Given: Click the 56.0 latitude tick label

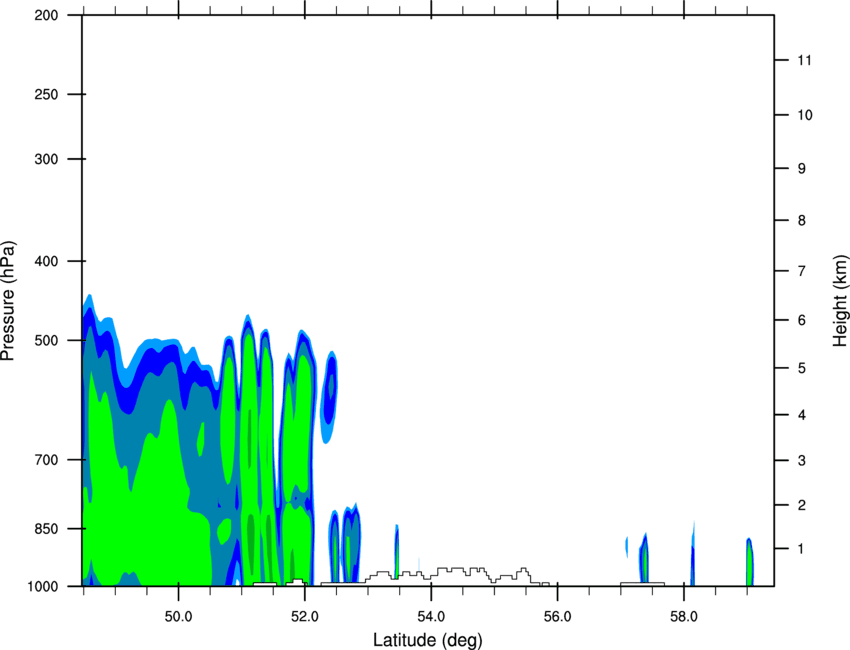Looking at the screenshot, I should click(x=558, y=617).
